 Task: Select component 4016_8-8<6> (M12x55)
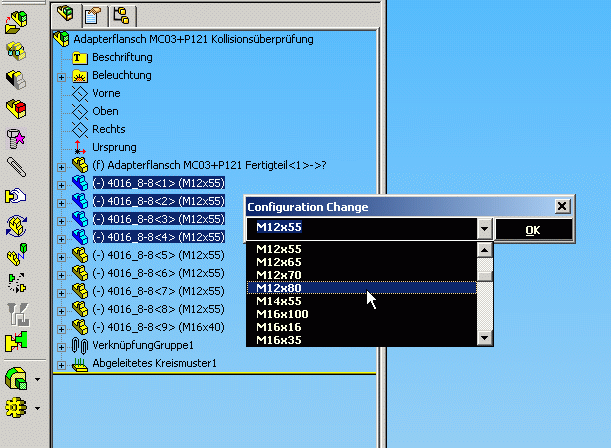click(159, 273)
